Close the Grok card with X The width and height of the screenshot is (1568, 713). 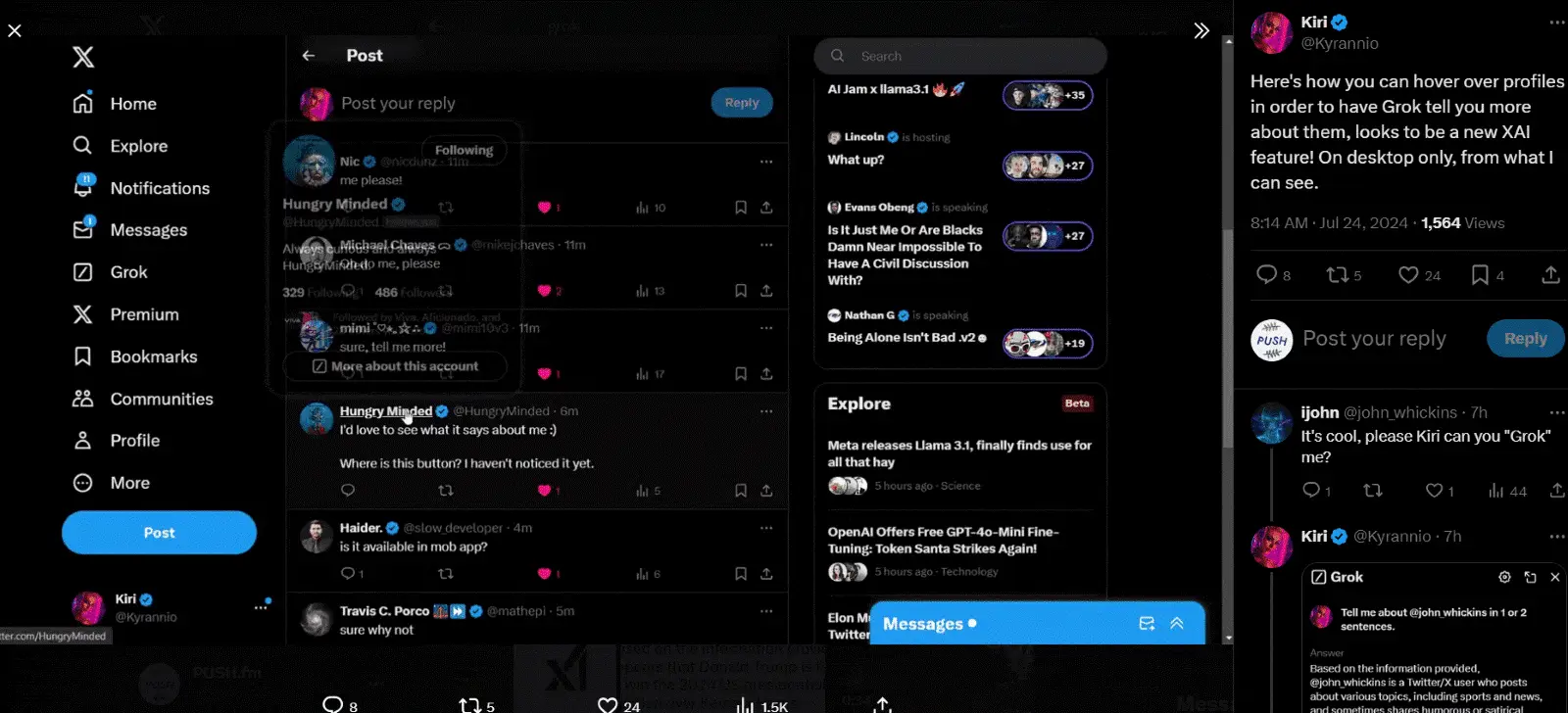click(x=1554, y=577)
